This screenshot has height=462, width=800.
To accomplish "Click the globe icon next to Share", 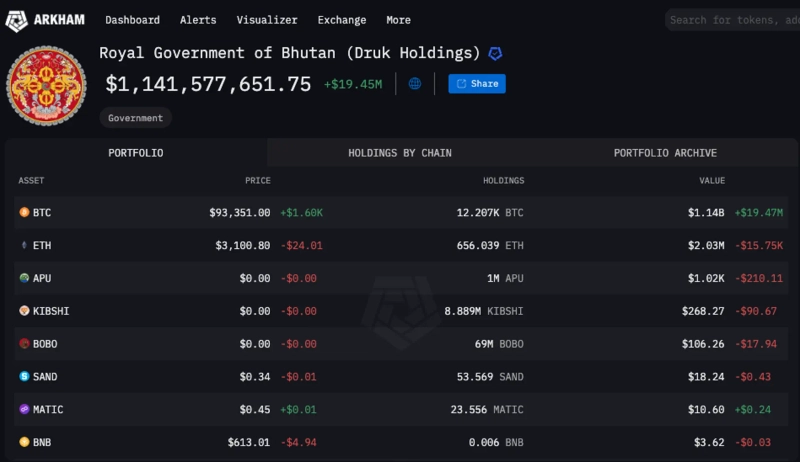I will tap(415, 84).
